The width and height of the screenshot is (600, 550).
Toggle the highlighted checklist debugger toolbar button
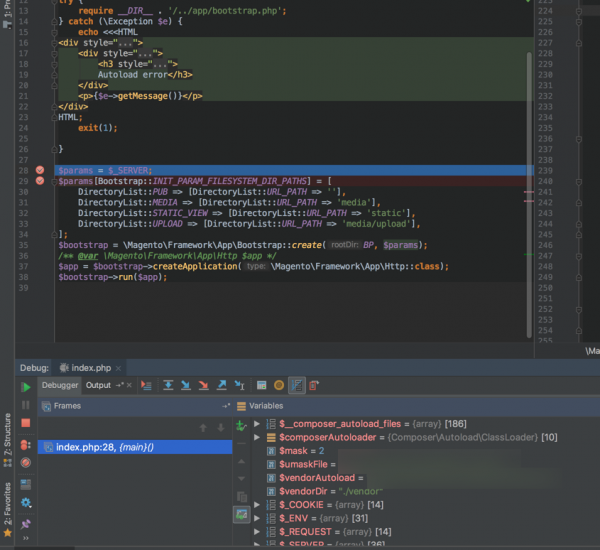[297, 385]
